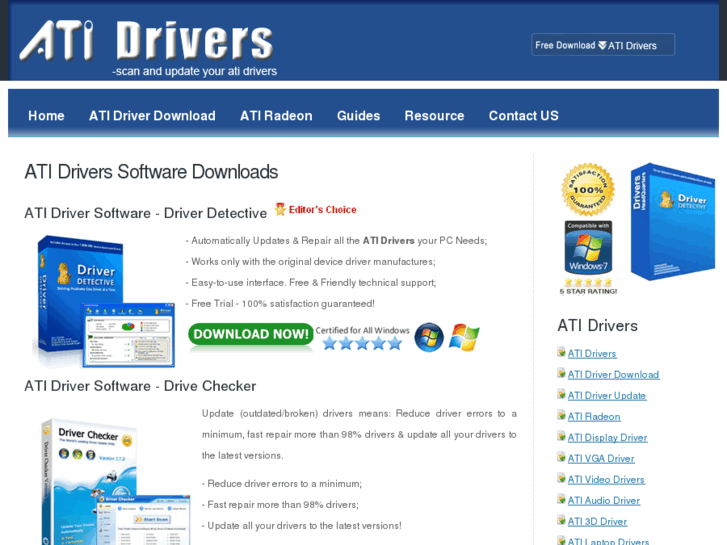Click the Windows XP flag logo
Image resolution: width=727 pixels, height=545 pixels.
[464, 337]
